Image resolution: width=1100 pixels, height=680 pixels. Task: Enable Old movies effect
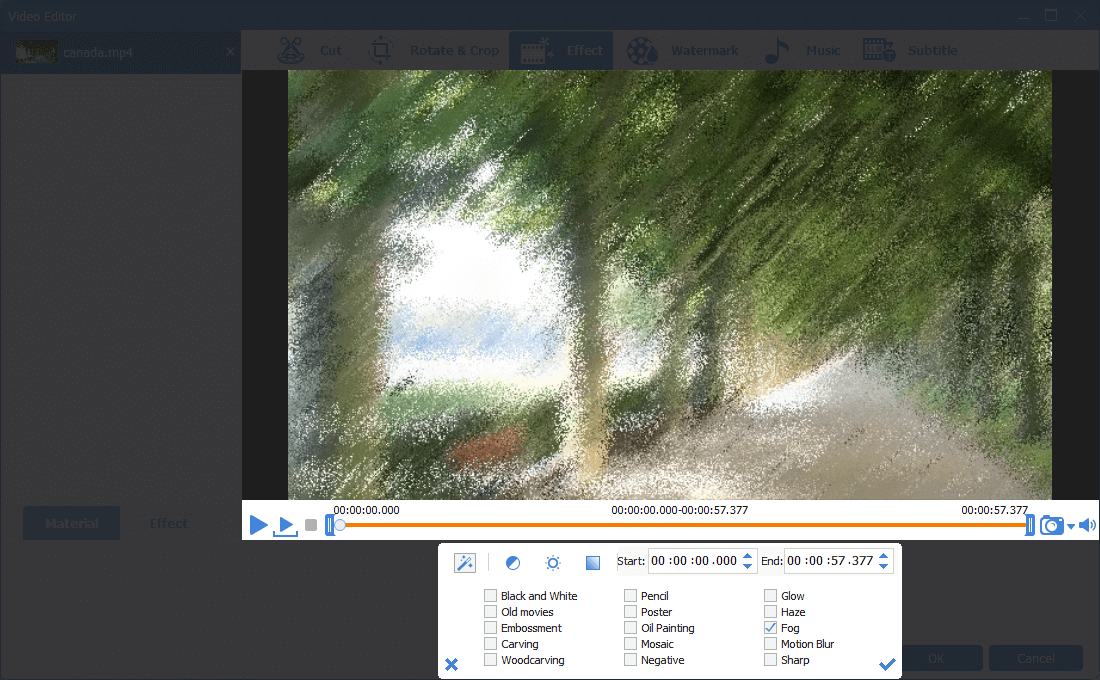[490, 612]
